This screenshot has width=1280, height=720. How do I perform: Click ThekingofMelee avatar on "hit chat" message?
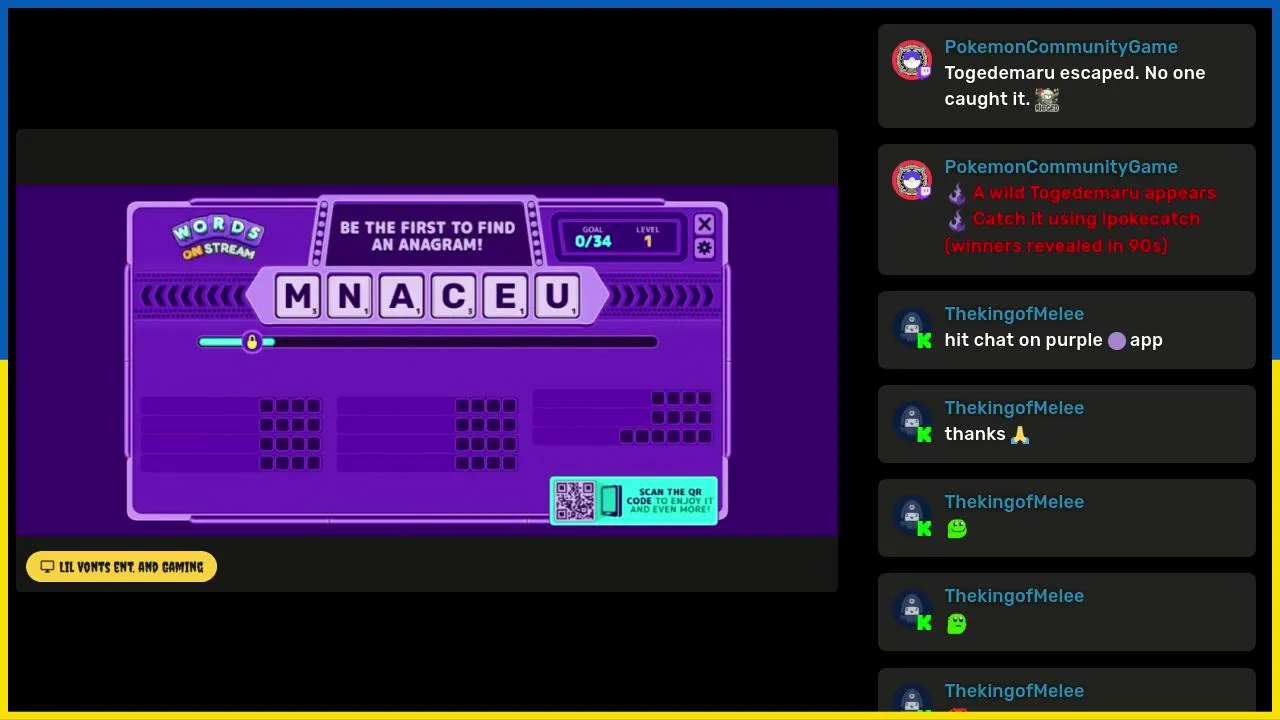tap(912, 328)
